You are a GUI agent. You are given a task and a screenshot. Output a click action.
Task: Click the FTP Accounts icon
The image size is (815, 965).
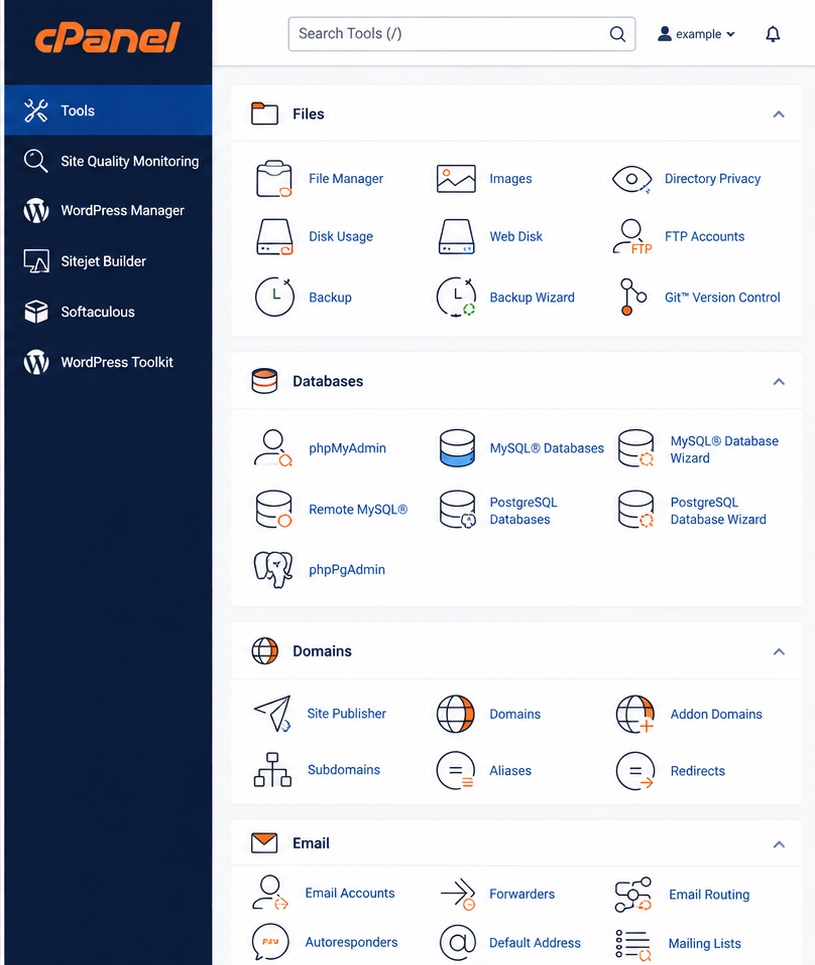[632, 236]
